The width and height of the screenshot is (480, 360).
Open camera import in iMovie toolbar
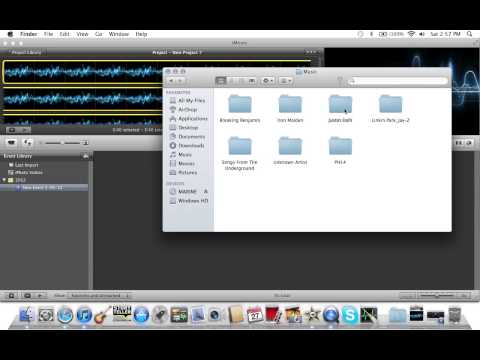[12, 143]
